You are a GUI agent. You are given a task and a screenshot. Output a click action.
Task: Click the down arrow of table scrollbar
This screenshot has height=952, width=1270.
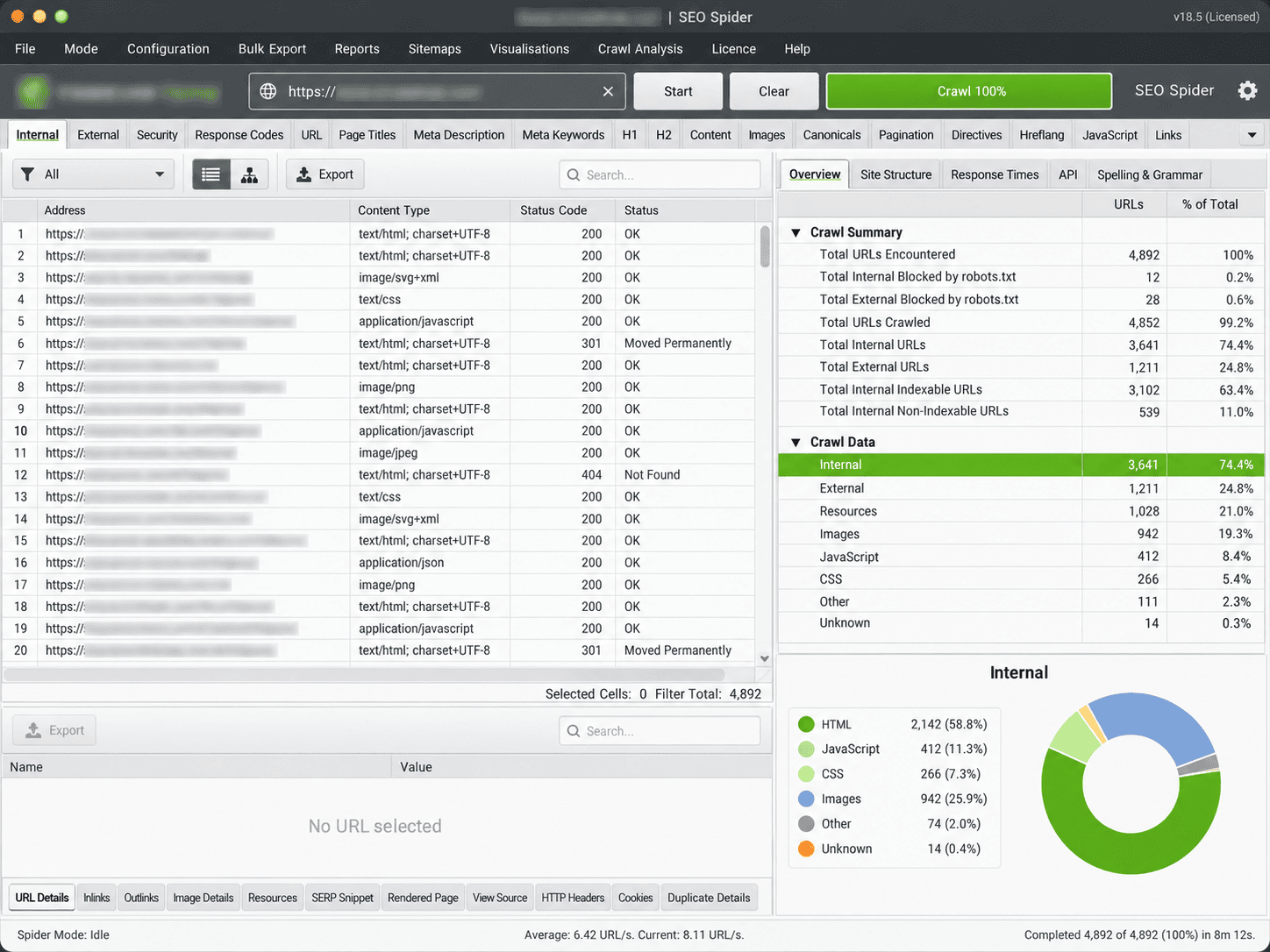(x=765, y=658)
